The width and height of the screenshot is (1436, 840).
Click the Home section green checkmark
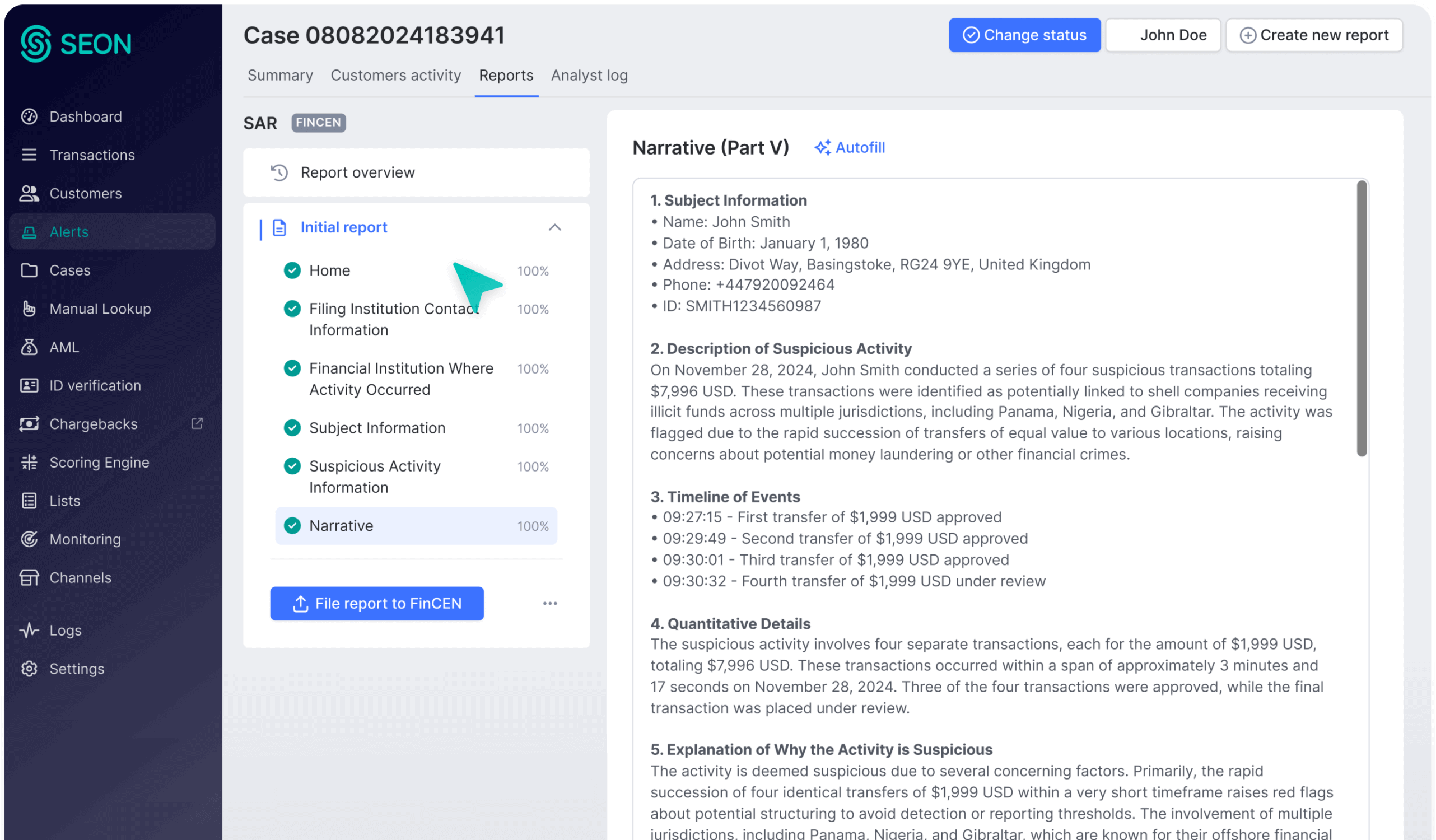(292, 270)
